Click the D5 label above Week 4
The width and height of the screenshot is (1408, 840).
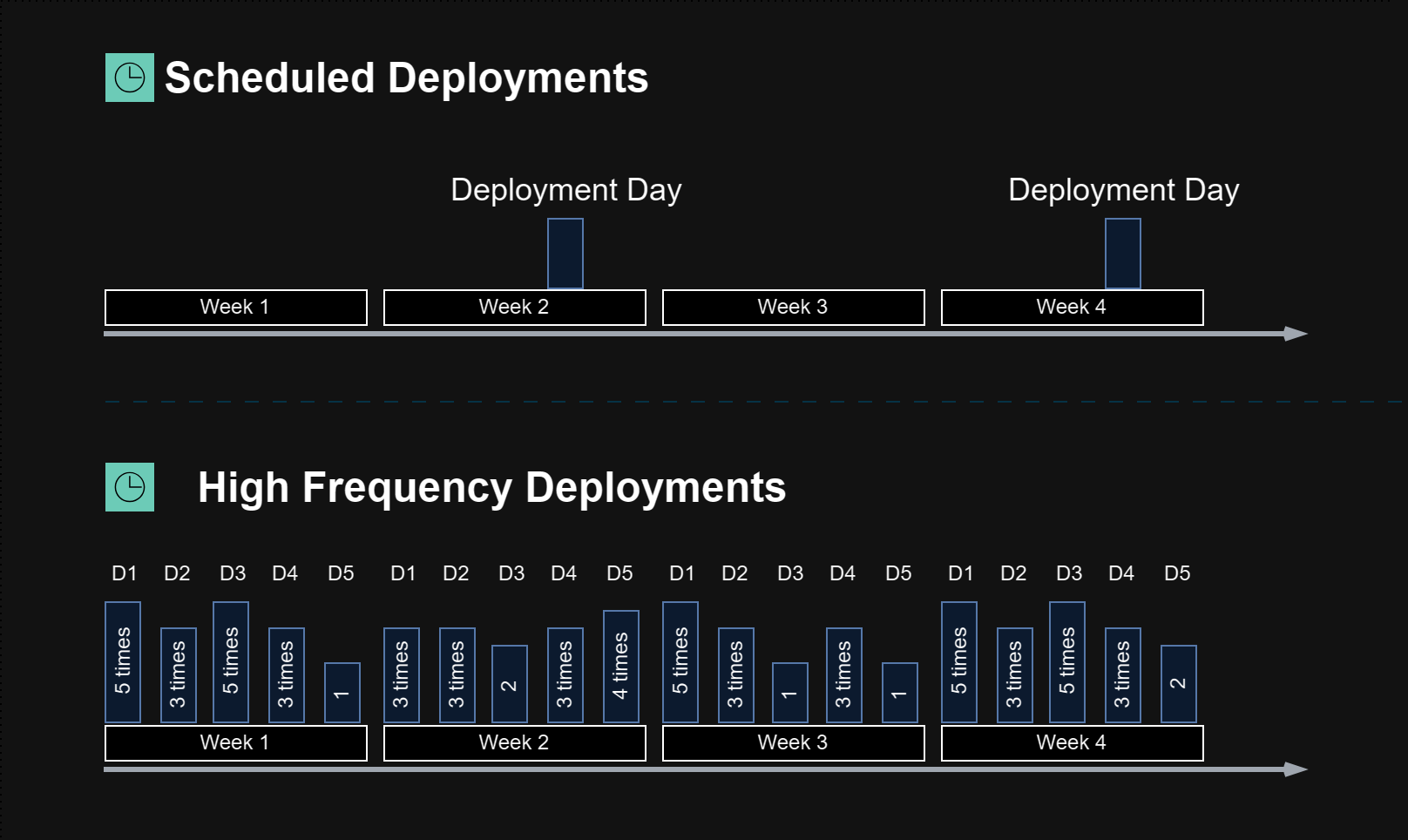click(1177, 573)
